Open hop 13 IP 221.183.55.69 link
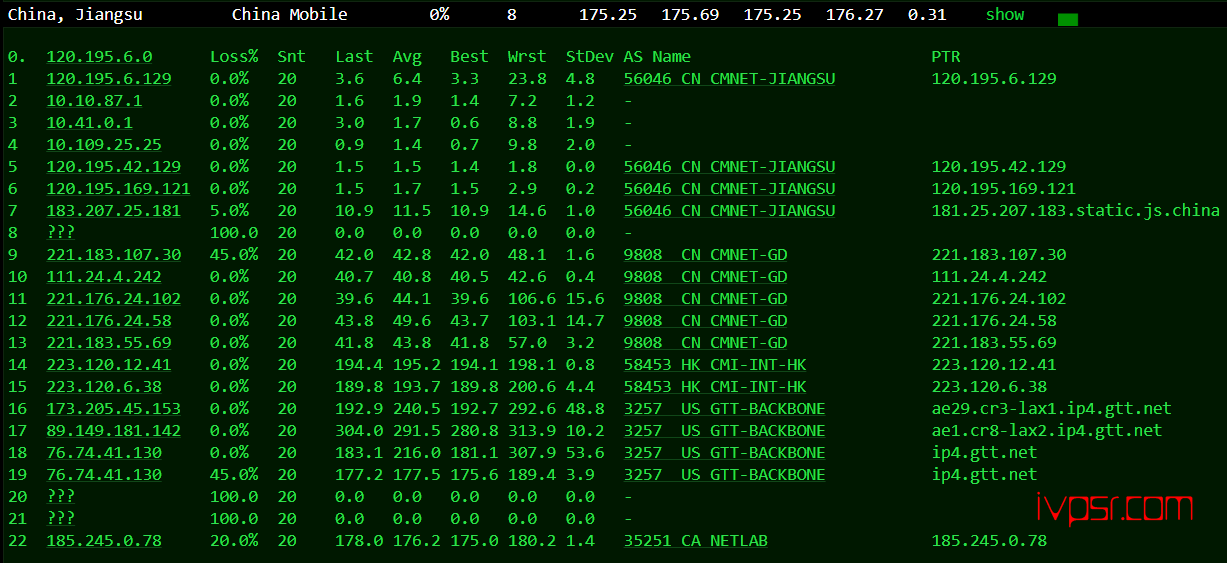This screenshot has height=563, width=1227. (x=109, y=343)
